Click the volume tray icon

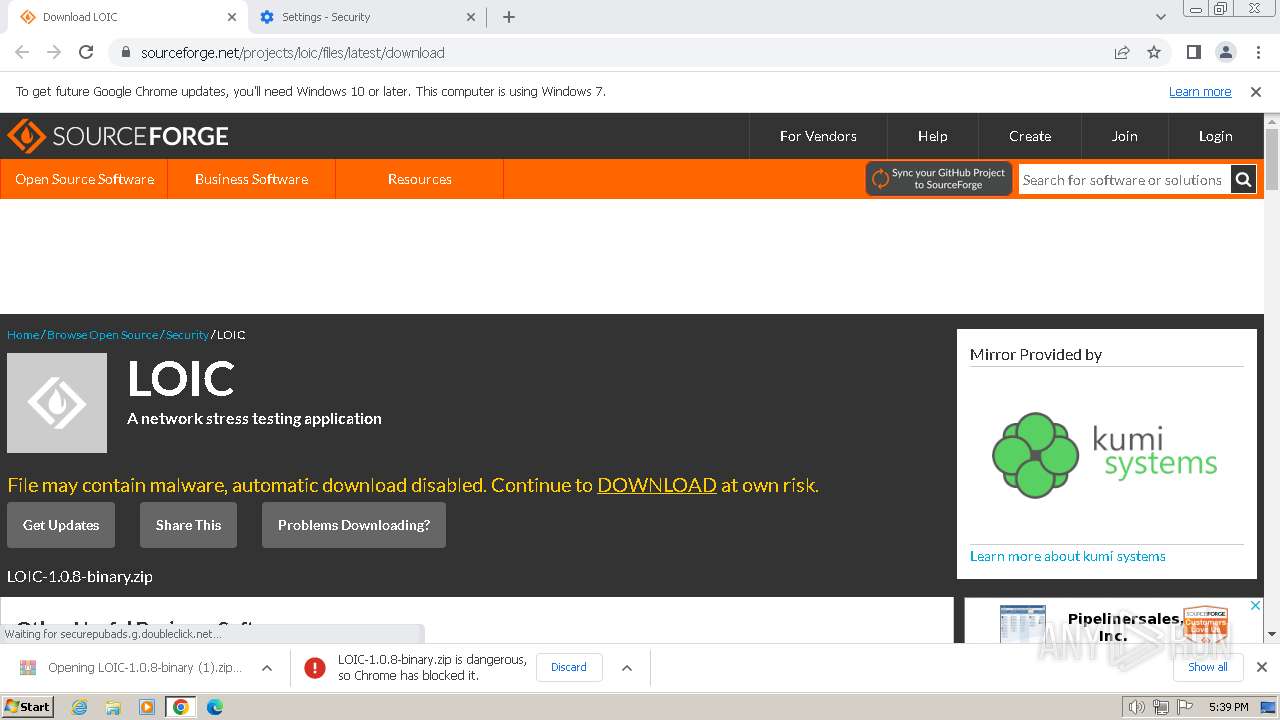(1137, 707)
